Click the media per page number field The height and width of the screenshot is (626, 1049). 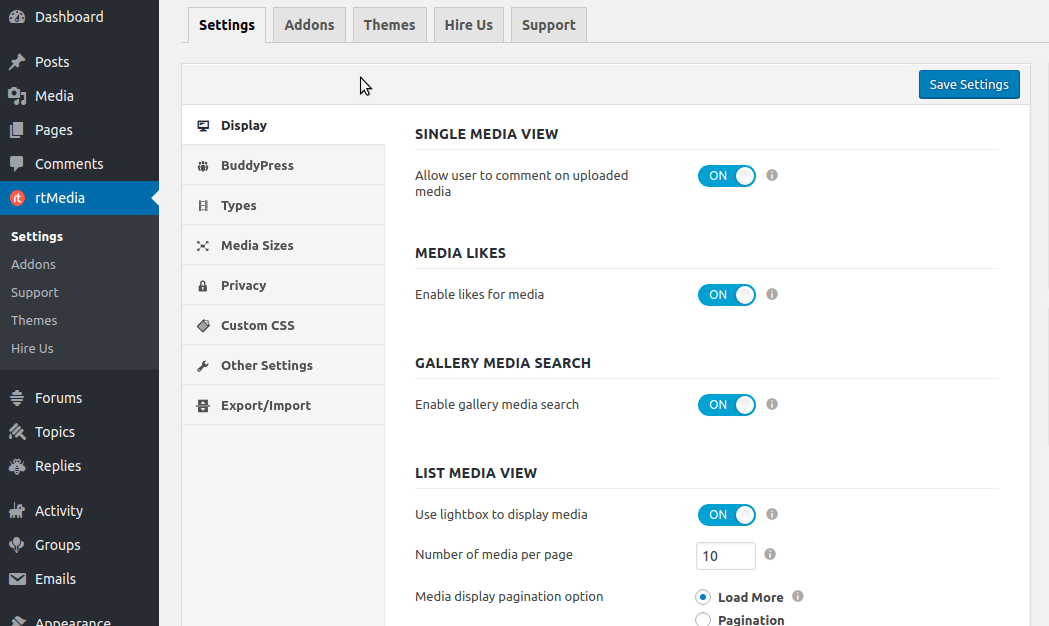(x=725, y=556)
